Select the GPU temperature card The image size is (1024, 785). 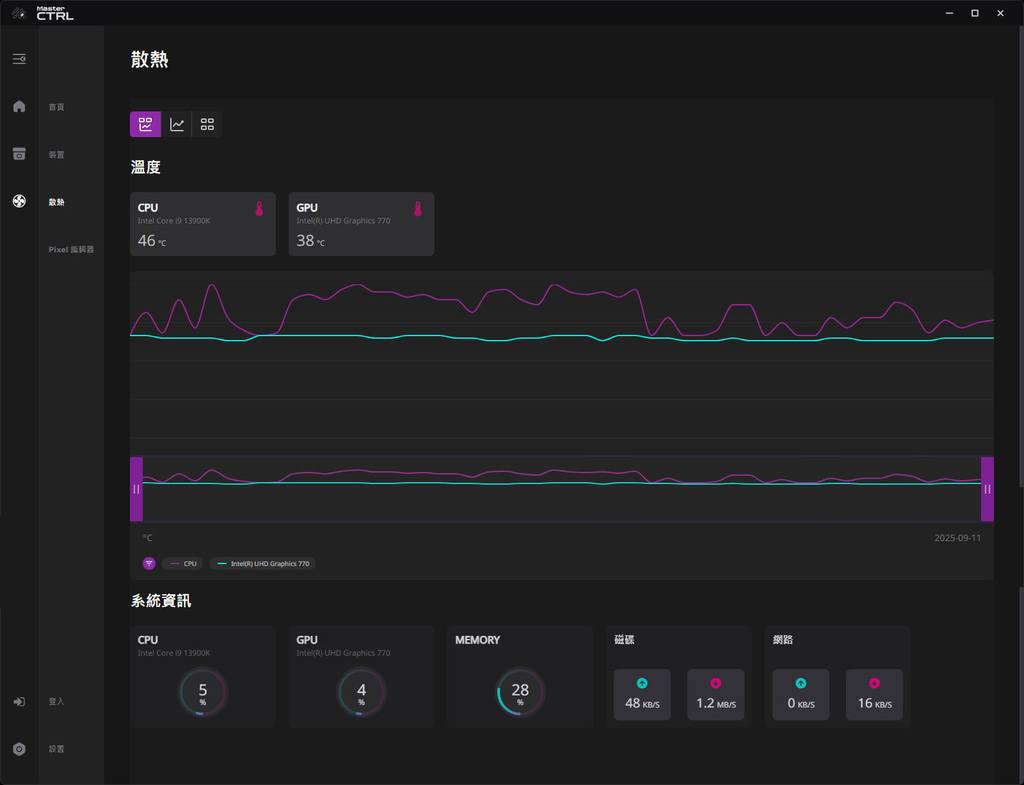pyautogui.click(x=361, y=224)
